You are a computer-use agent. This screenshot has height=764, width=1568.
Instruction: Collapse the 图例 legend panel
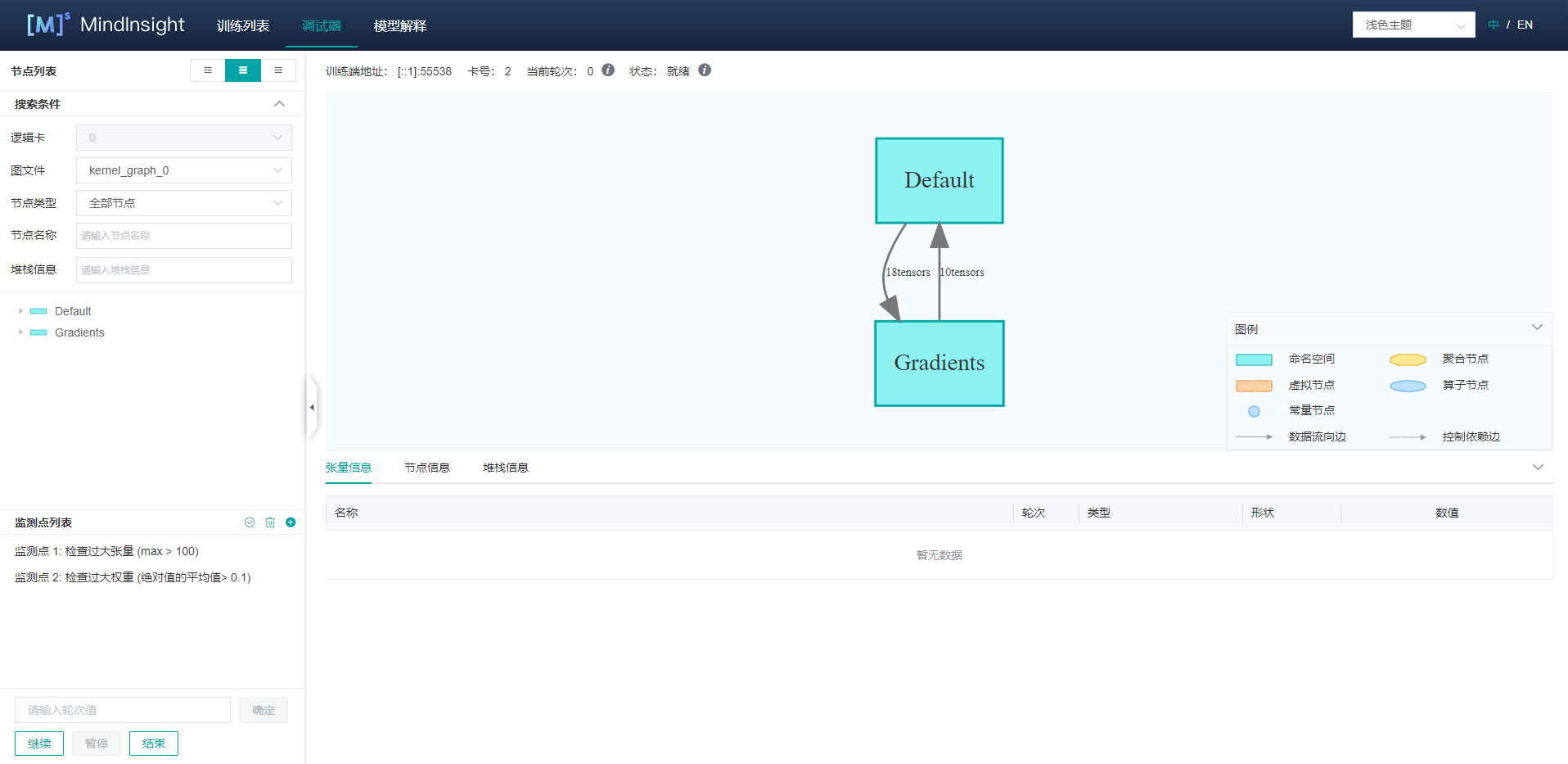(x=1537, y=328)
